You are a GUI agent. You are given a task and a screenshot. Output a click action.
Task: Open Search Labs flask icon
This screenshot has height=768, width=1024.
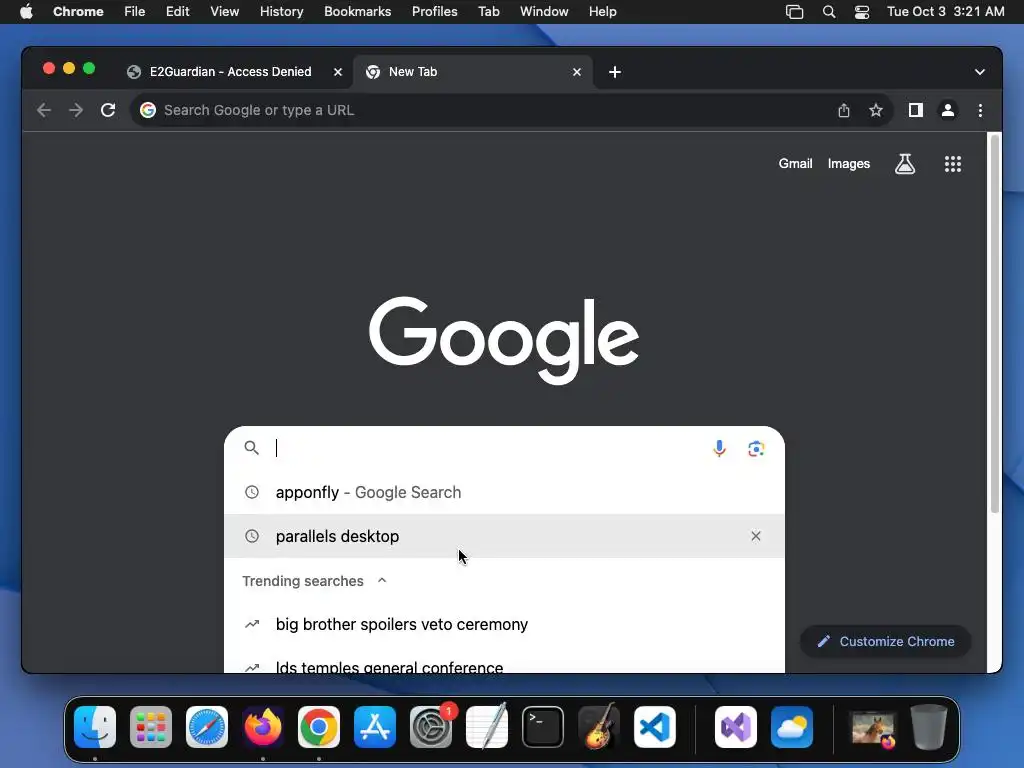[x=904, y=164]
